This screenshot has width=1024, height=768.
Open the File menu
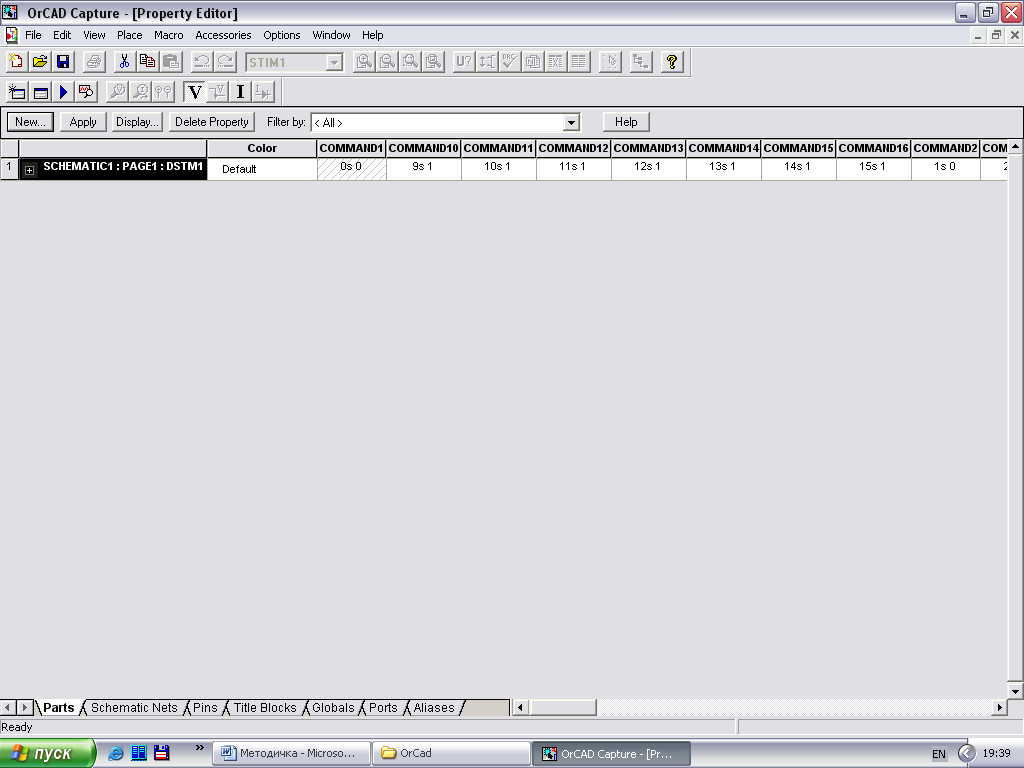pyautogui.click(x=33, y=35)
